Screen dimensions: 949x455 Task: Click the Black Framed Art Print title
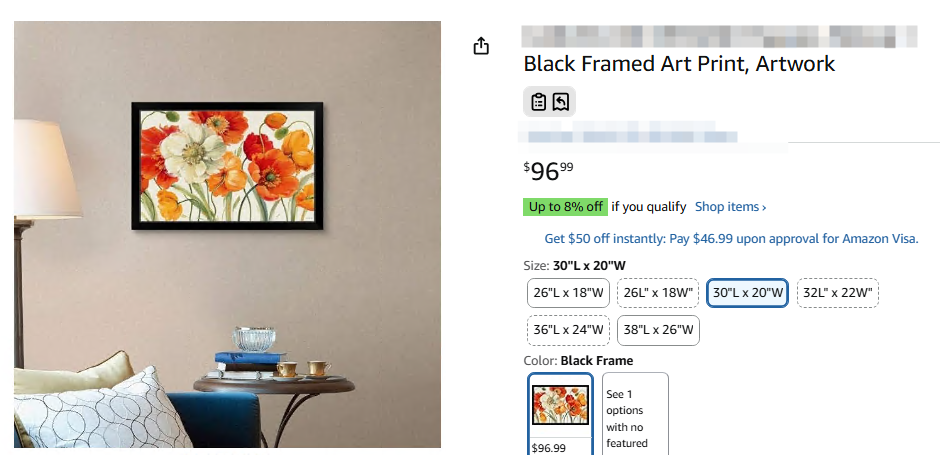click(x=679, y=64)
